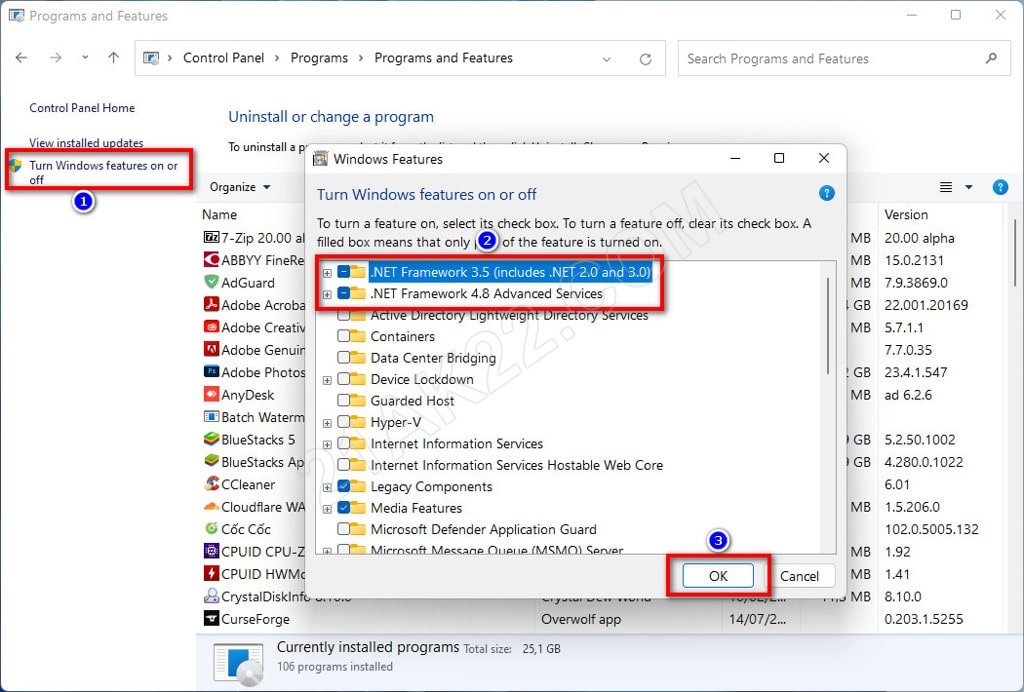Enable Guarded Host checkbox
The image size is (1024, 692).
click(x=344, y=401)
